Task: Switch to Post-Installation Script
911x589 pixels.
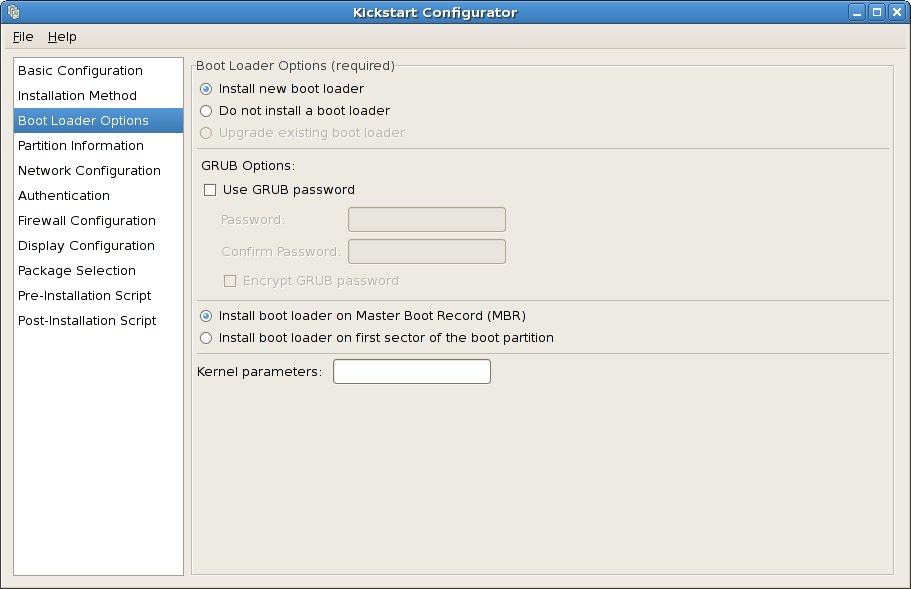Action: [86, 320]
